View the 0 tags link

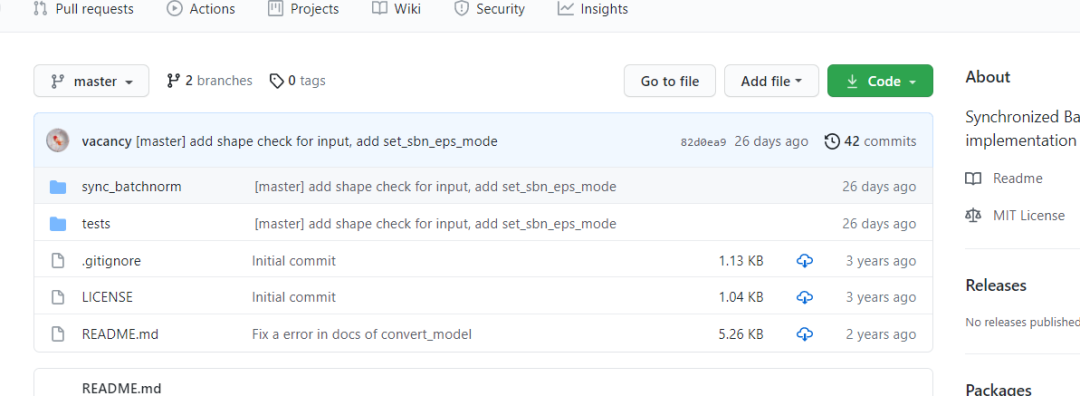point(298,81)
